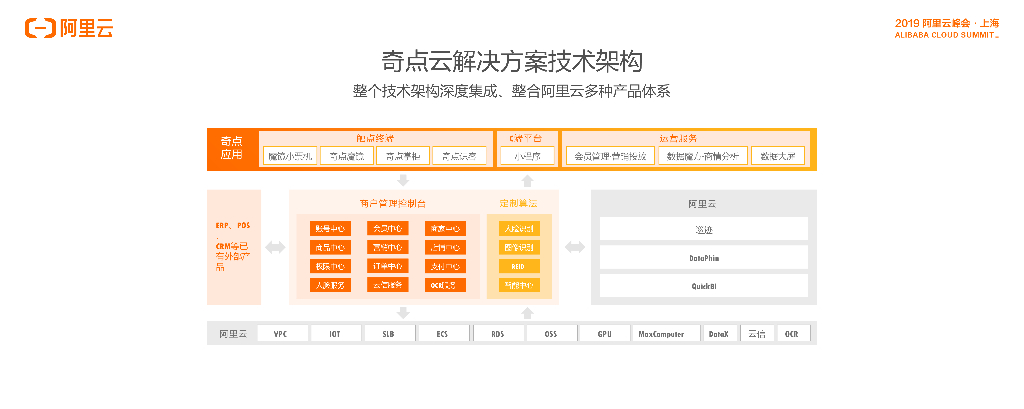
Task: Click the 会员中心 orange box
Action: click(388, 229)
